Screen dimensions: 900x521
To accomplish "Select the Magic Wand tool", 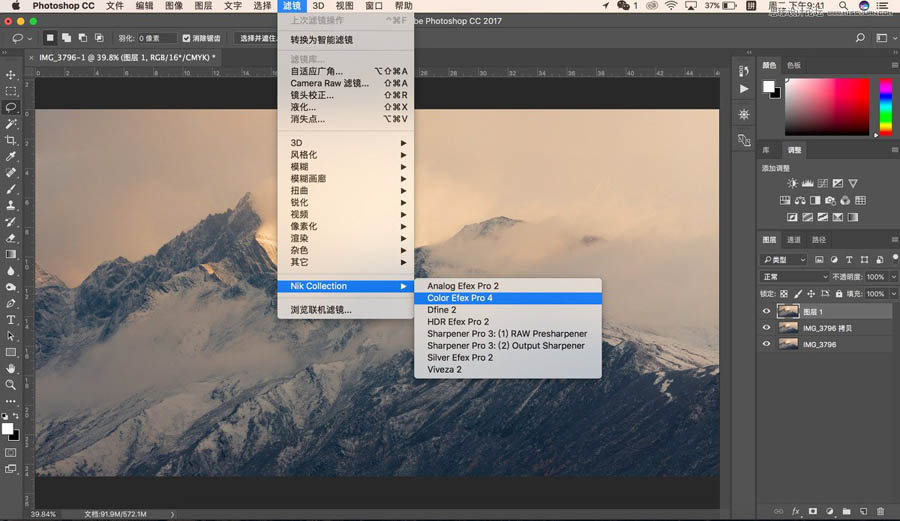I will click(11, 124).
